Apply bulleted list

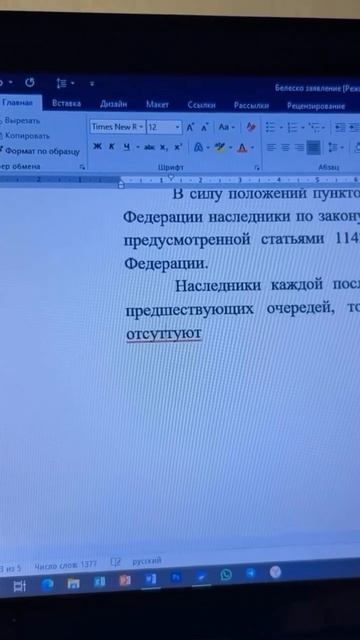pos(272,128)
